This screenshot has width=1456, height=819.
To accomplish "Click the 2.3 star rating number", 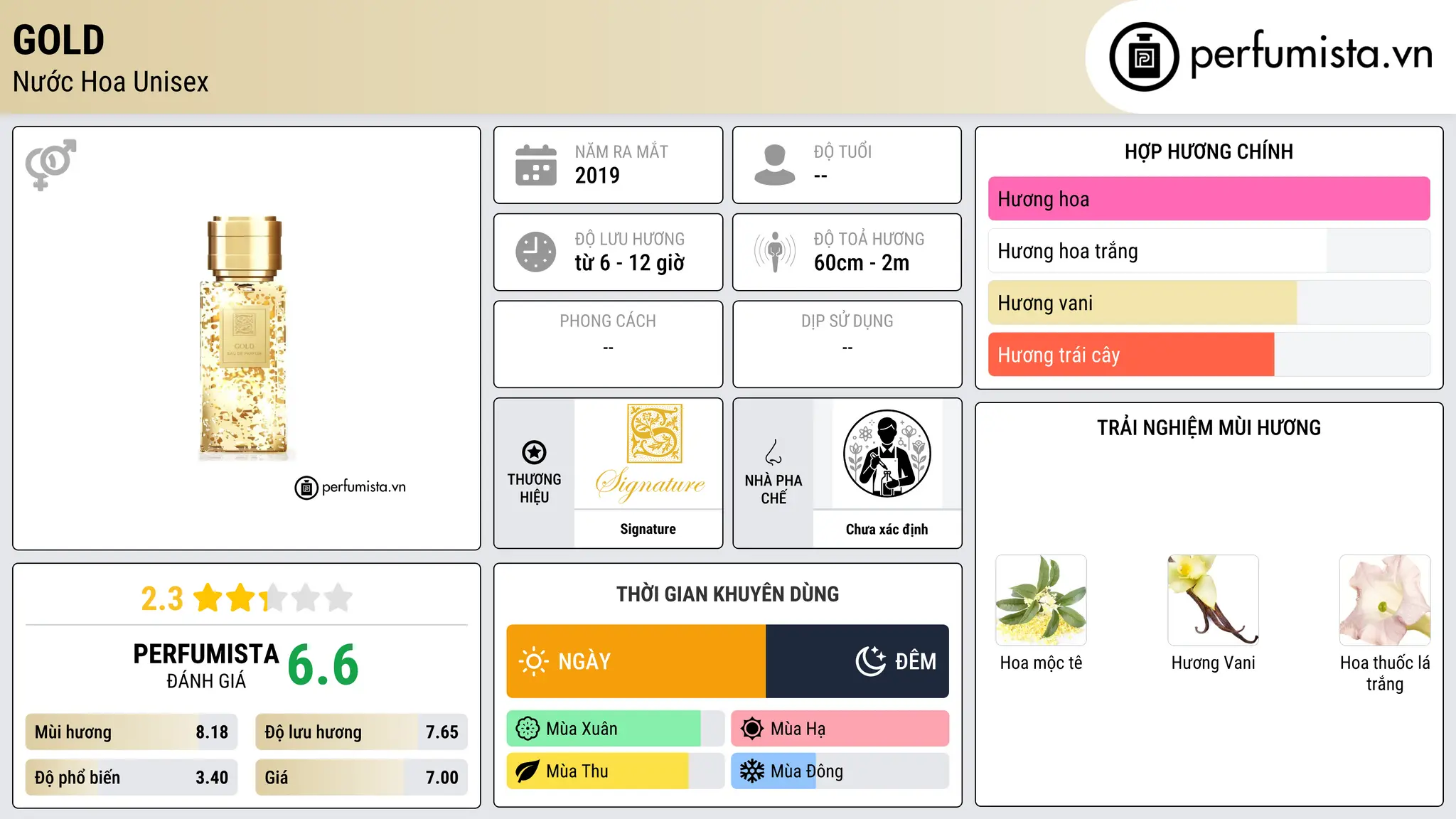I will point(162,599).
